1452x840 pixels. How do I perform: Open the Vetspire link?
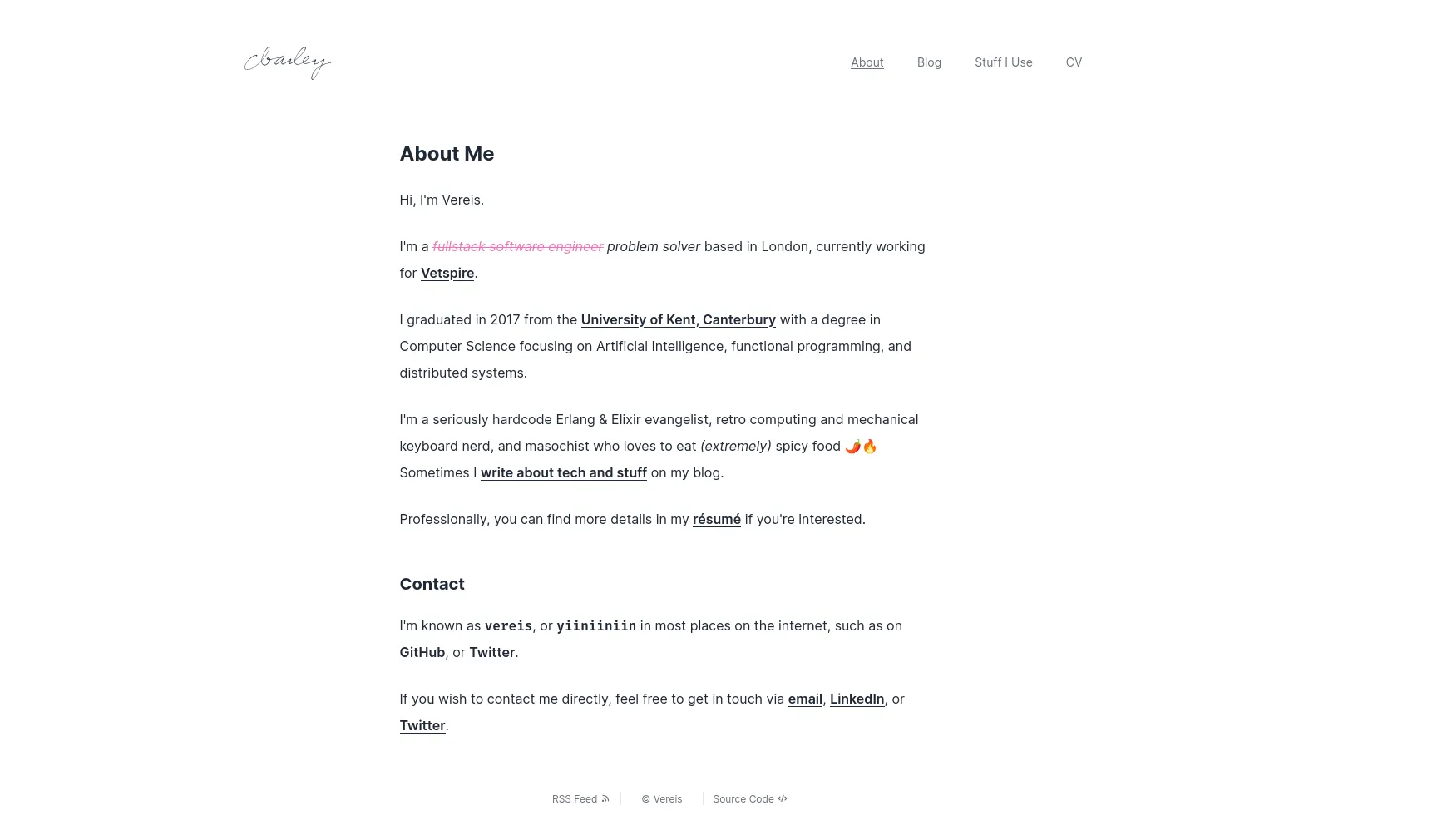tap(447, 273)
